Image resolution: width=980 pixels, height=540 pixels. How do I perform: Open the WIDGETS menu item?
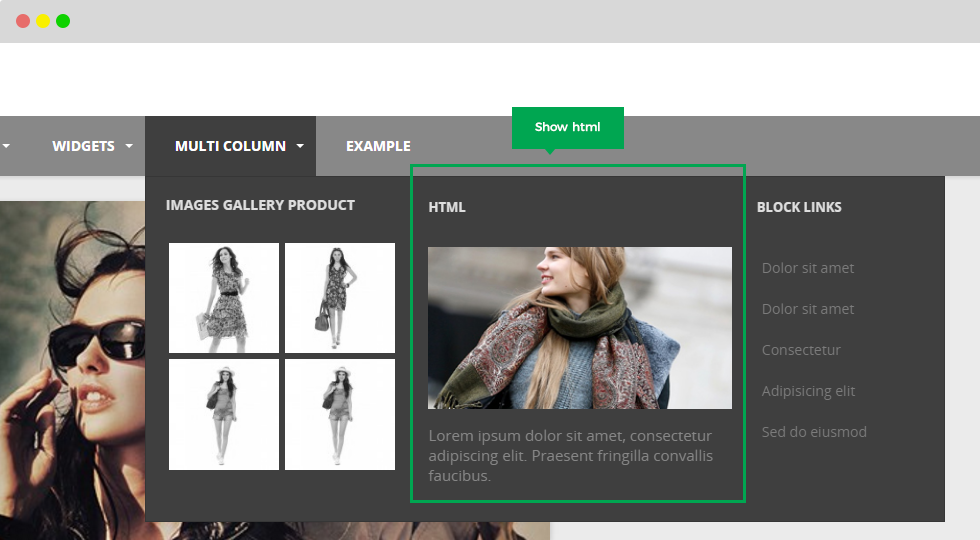pos(83,146)
